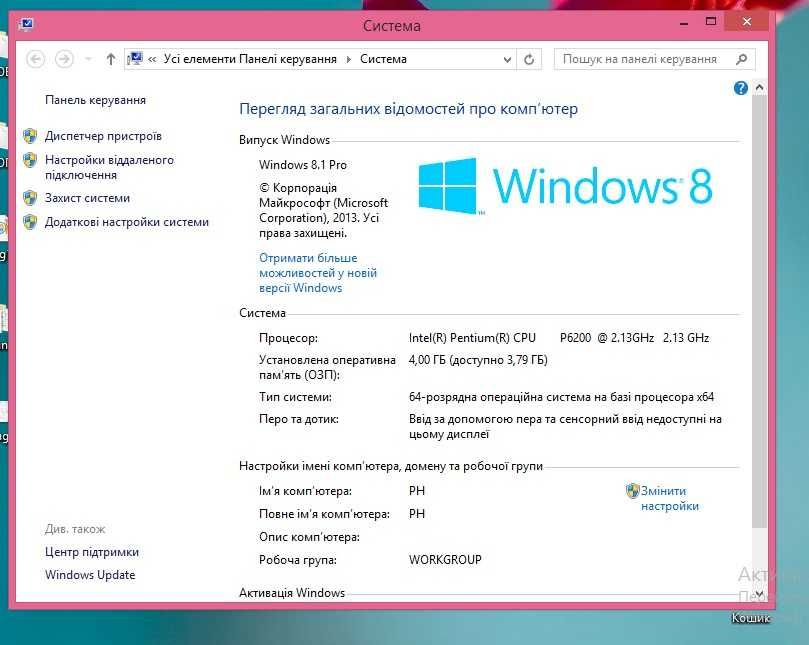Image resolution: width=809 pixels, height=645 pixels.
Task: Click the Back navigation arrow
Action: coord(35,59)
